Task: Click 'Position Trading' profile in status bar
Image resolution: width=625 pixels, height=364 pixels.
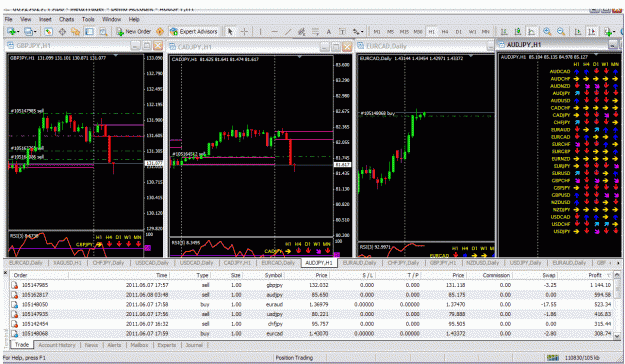Action: click(x=294, y=358)
